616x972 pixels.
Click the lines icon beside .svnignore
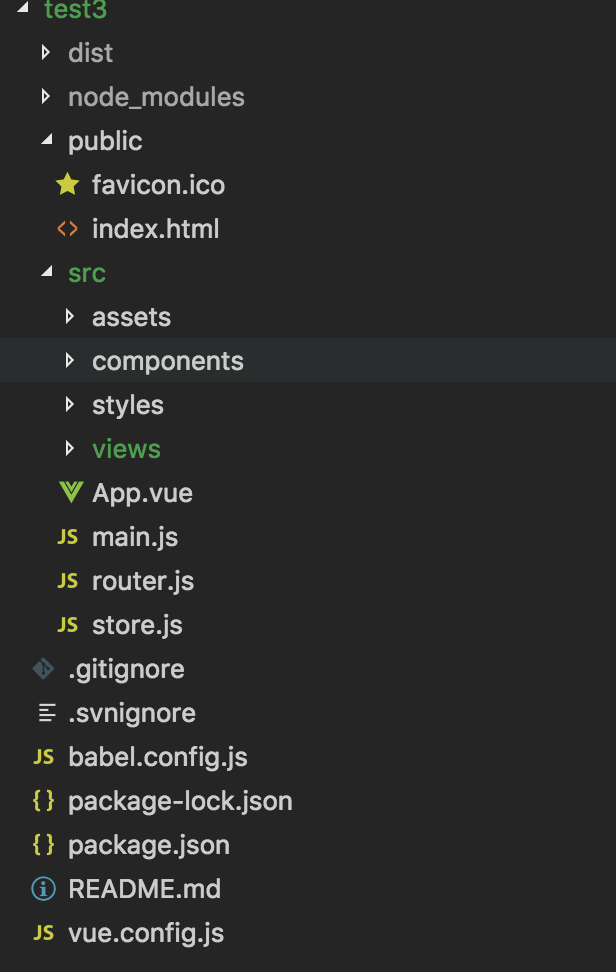coord(44,713)
